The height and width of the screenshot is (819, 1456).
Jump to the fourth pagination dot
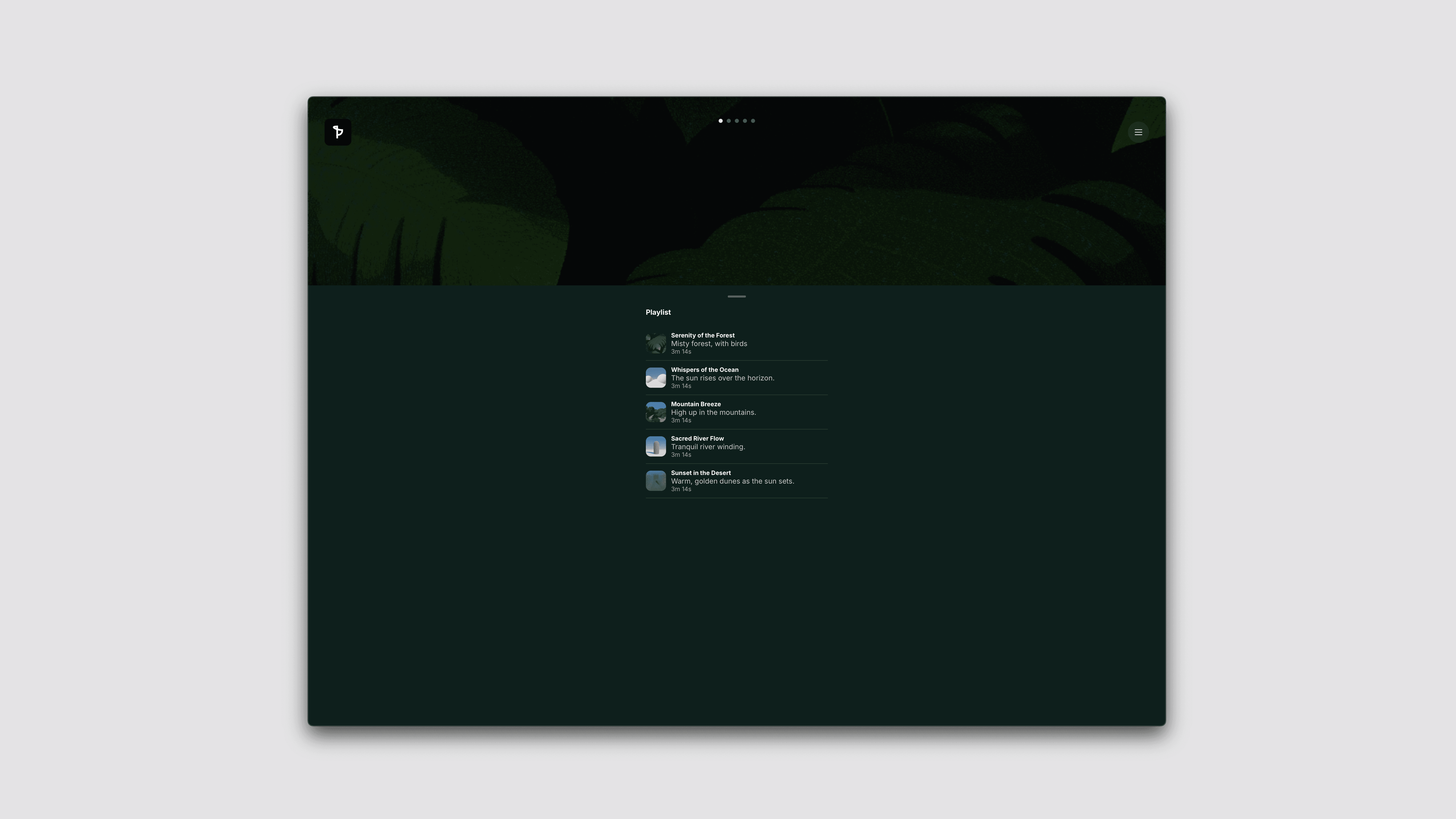click(x=745, y=121)
